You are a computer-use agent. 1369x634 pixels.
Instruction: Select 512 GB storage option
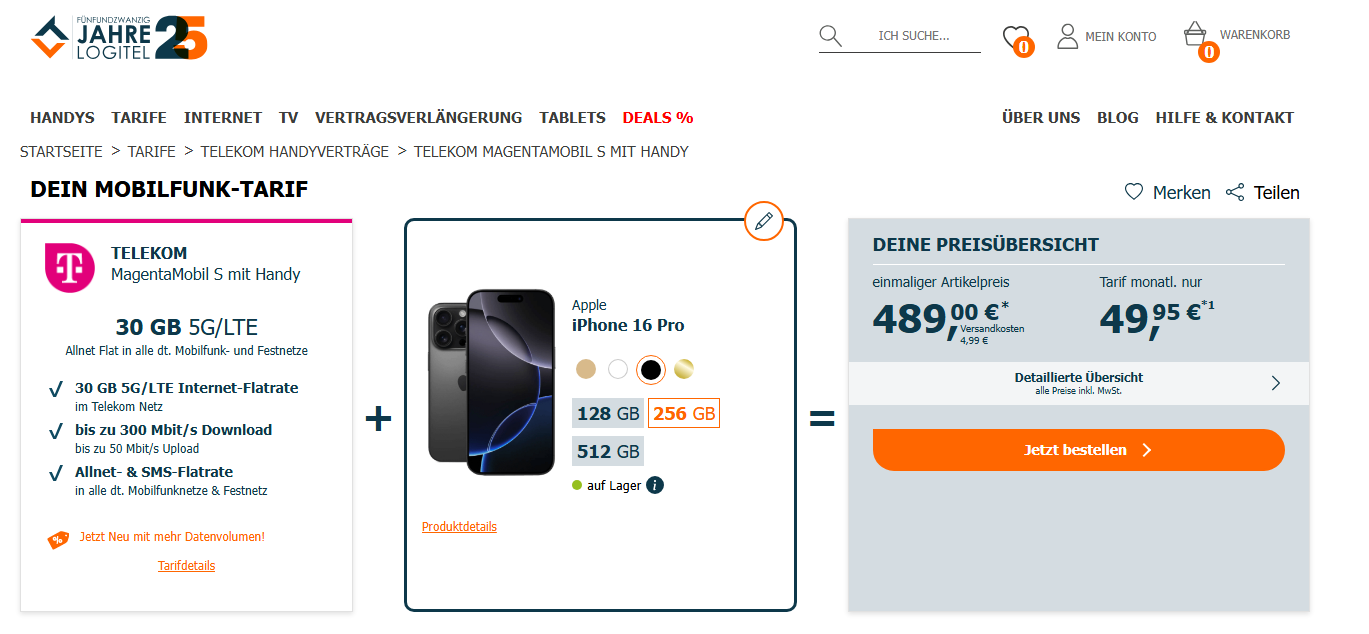(607, 451)
